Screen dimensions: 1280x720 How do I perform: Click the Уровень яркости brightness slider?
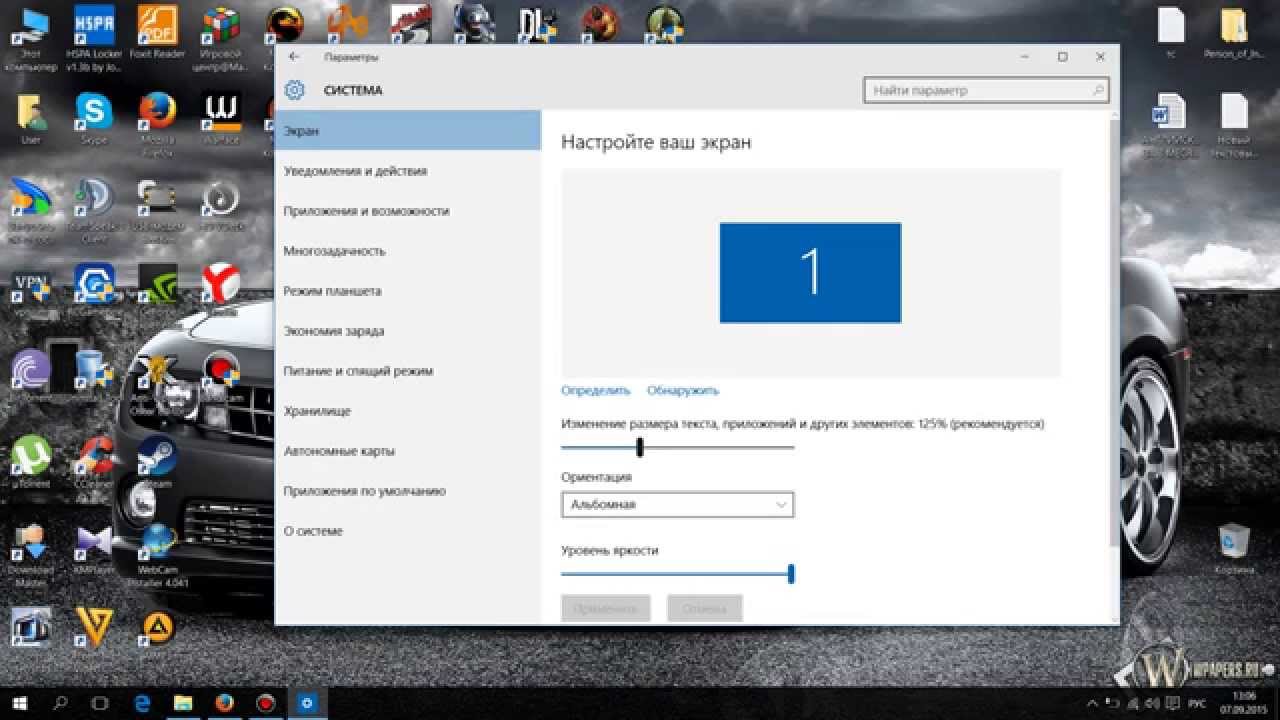tap(678, 574)
